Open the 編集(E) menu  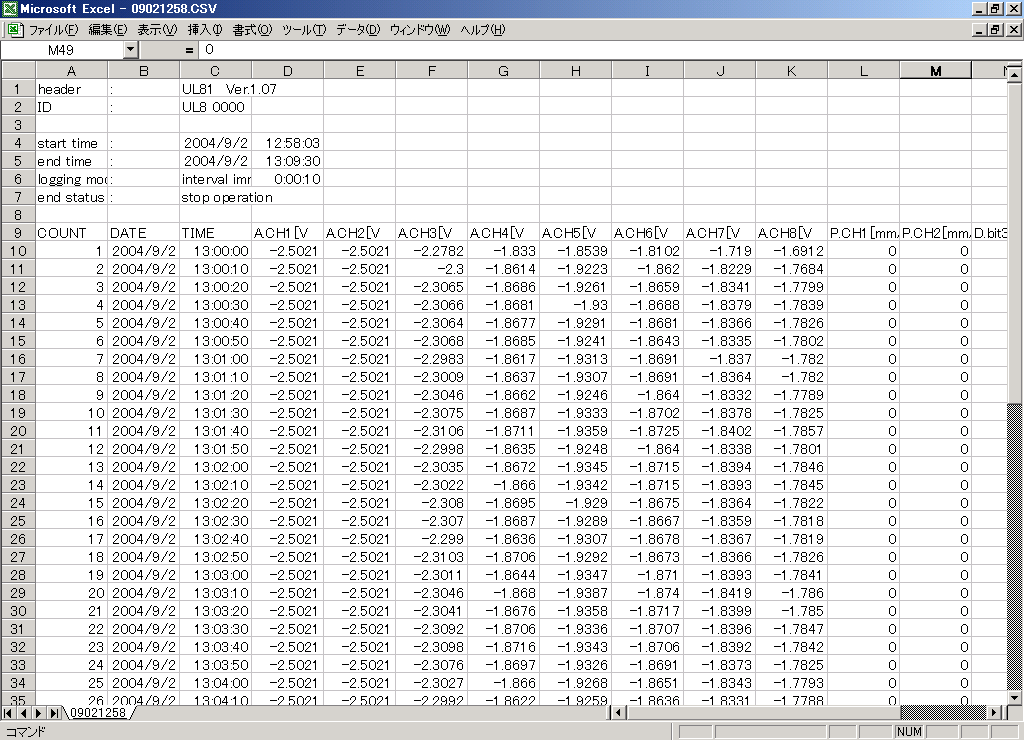coord(108,29)
